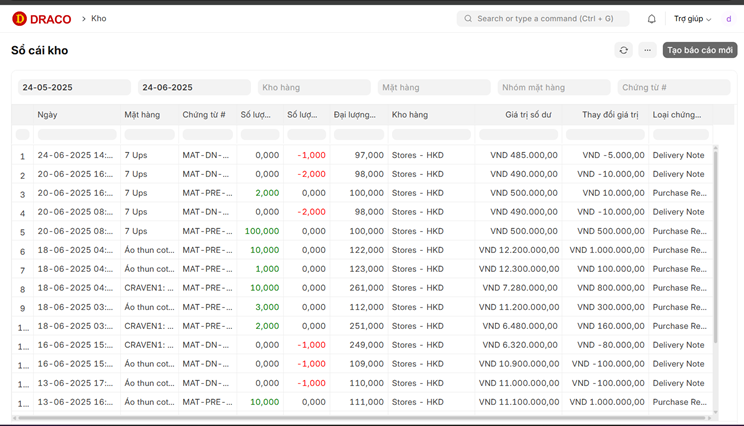This screenshot has height=426, width=744.
Task: Click quantity 2,000 in row 3
Action: pos(267,193)
